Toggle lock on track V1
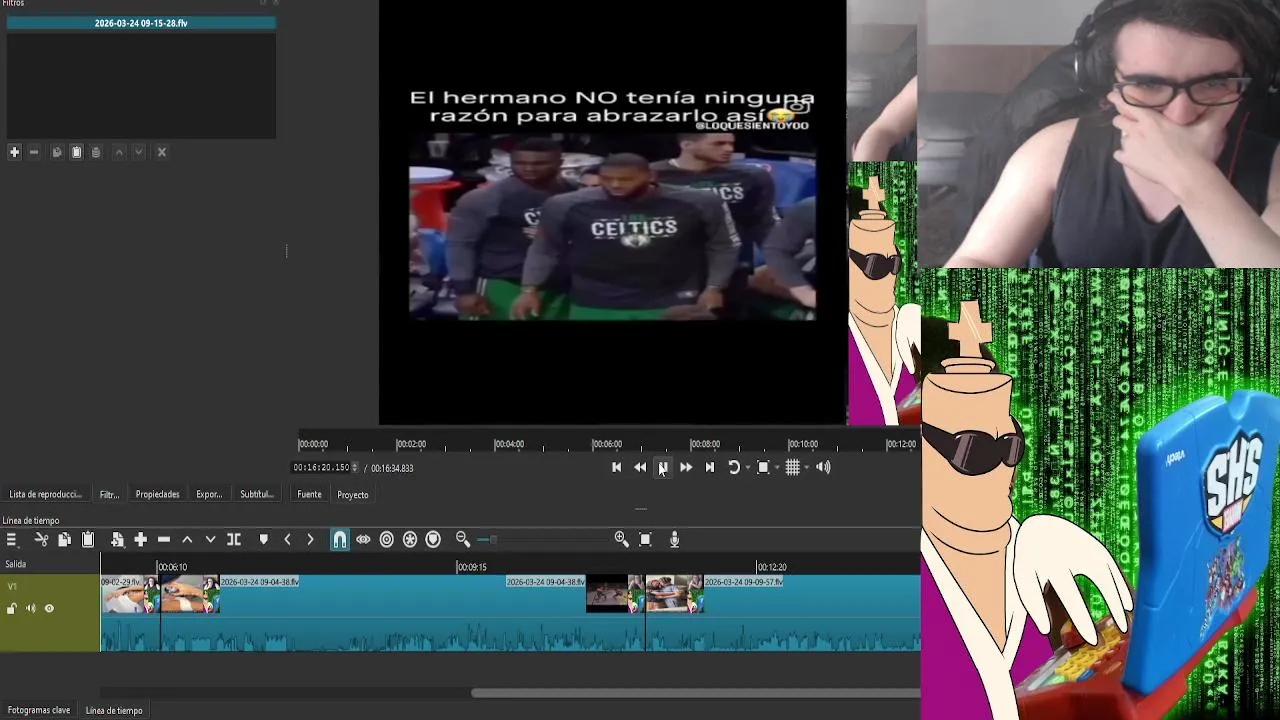This screenshot has height=720, width=1280. pos(12,609)
